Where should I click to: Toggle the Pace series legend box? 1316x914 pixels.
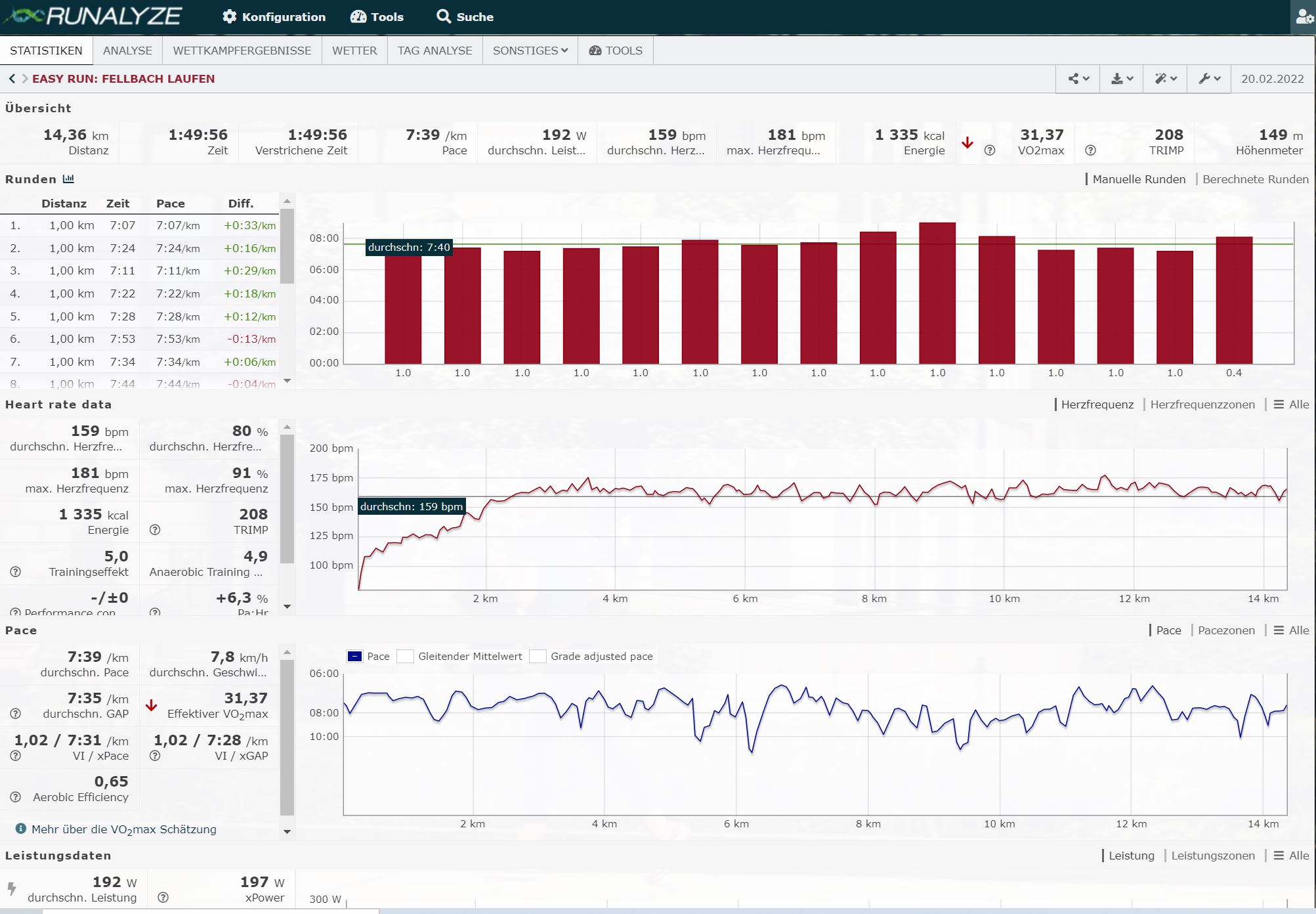tap(354, 657)
